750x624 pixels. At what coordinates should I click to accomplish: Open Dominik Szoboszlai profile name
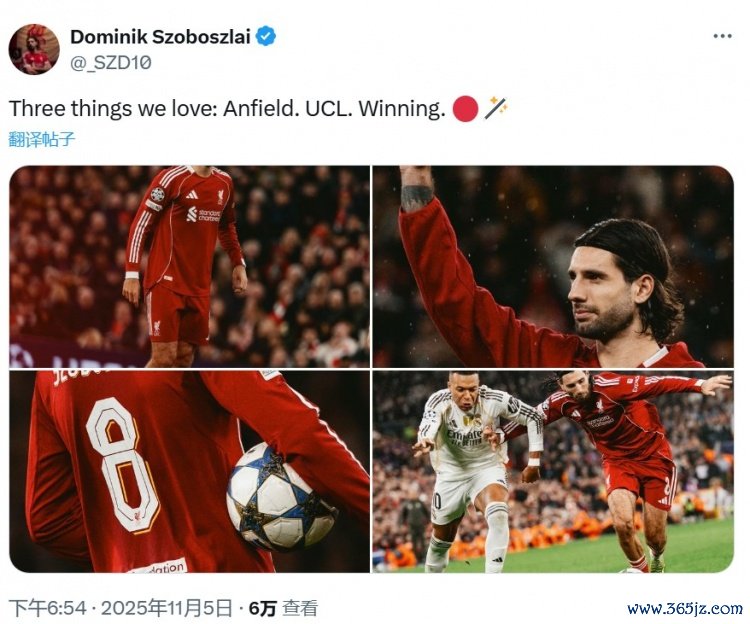[161, 37]
